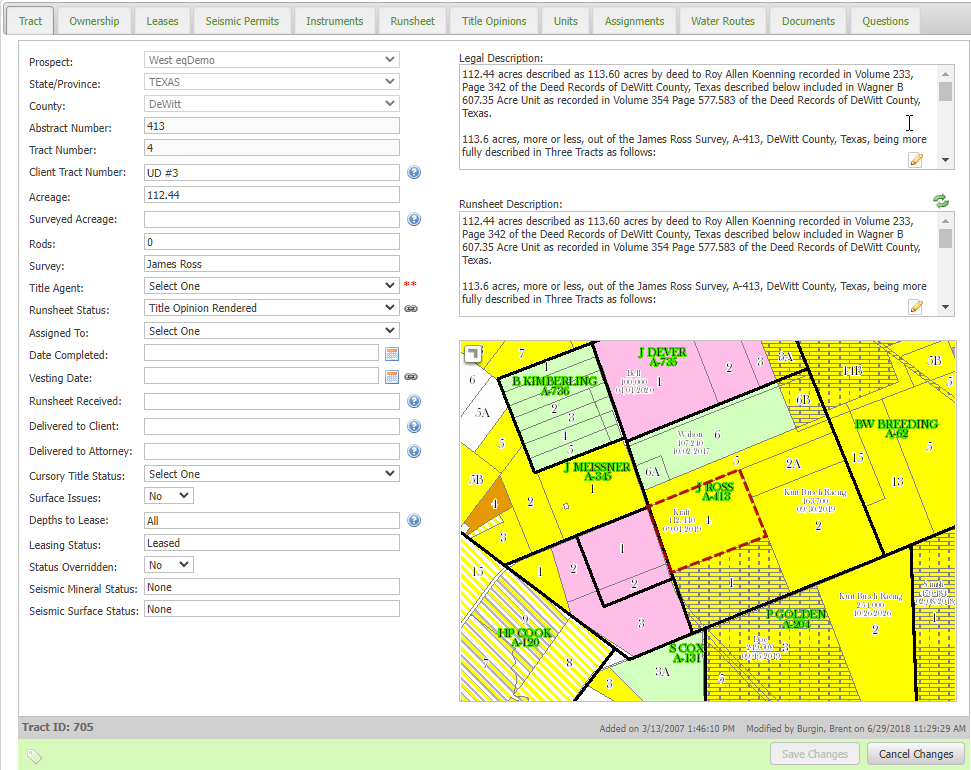The width and height of the screenshot is (971, 770).
Task: Click the tag icon in the green bar
Action: coord(33,755)
